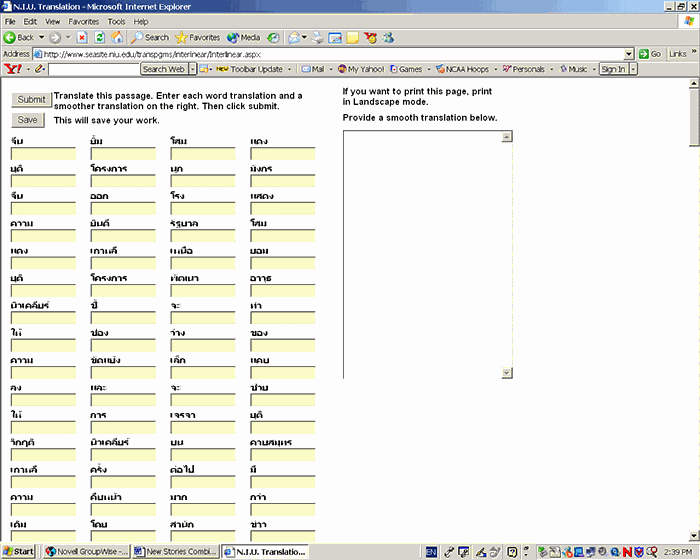Open the Sign In dropdown arrow
Image resolution: width=700 pixels, height=560 pixels.
pos(633,69)
